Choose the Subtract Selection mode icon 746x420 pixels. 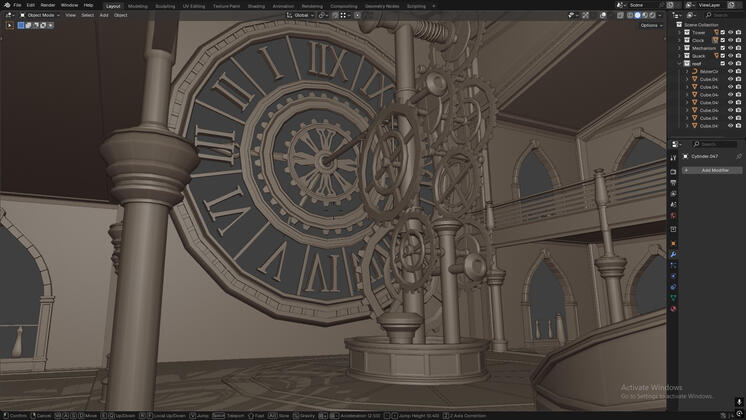pos(36,25)
